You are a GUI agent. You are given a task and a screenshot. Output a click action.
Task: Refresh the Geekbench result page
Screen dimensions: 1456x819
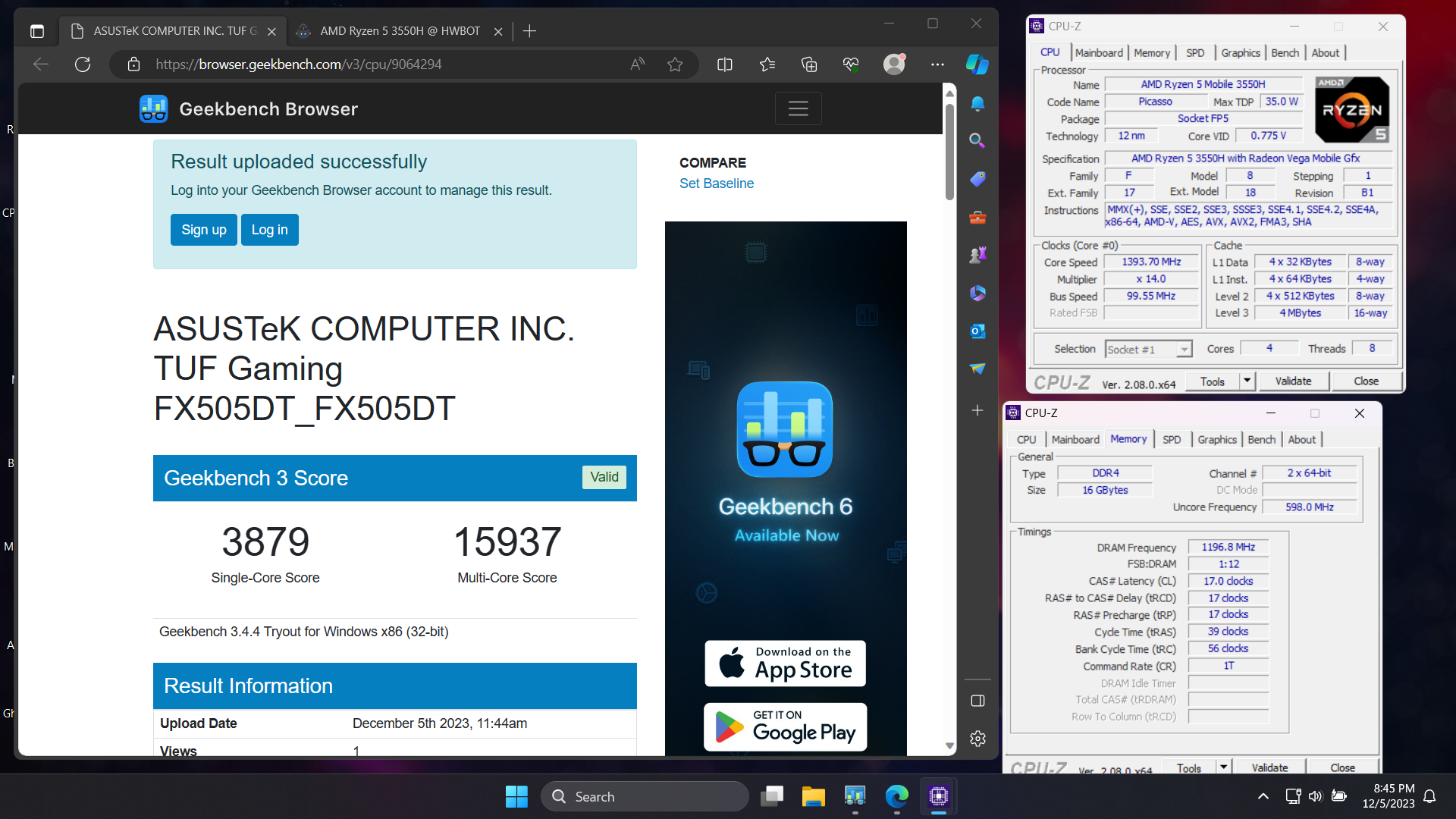pyautogui.click(x=83, y=64)
